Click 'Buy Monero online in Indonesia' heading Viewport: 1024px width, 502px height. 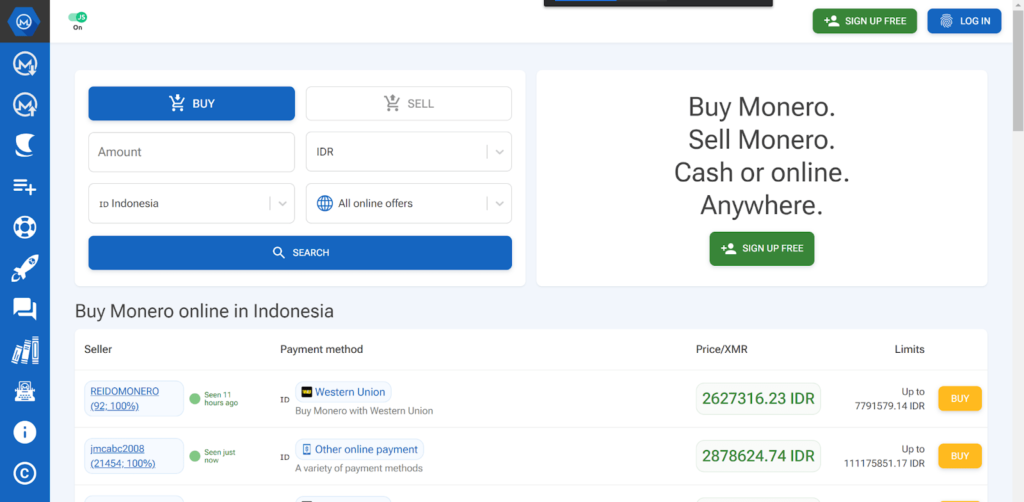point(204,311)
